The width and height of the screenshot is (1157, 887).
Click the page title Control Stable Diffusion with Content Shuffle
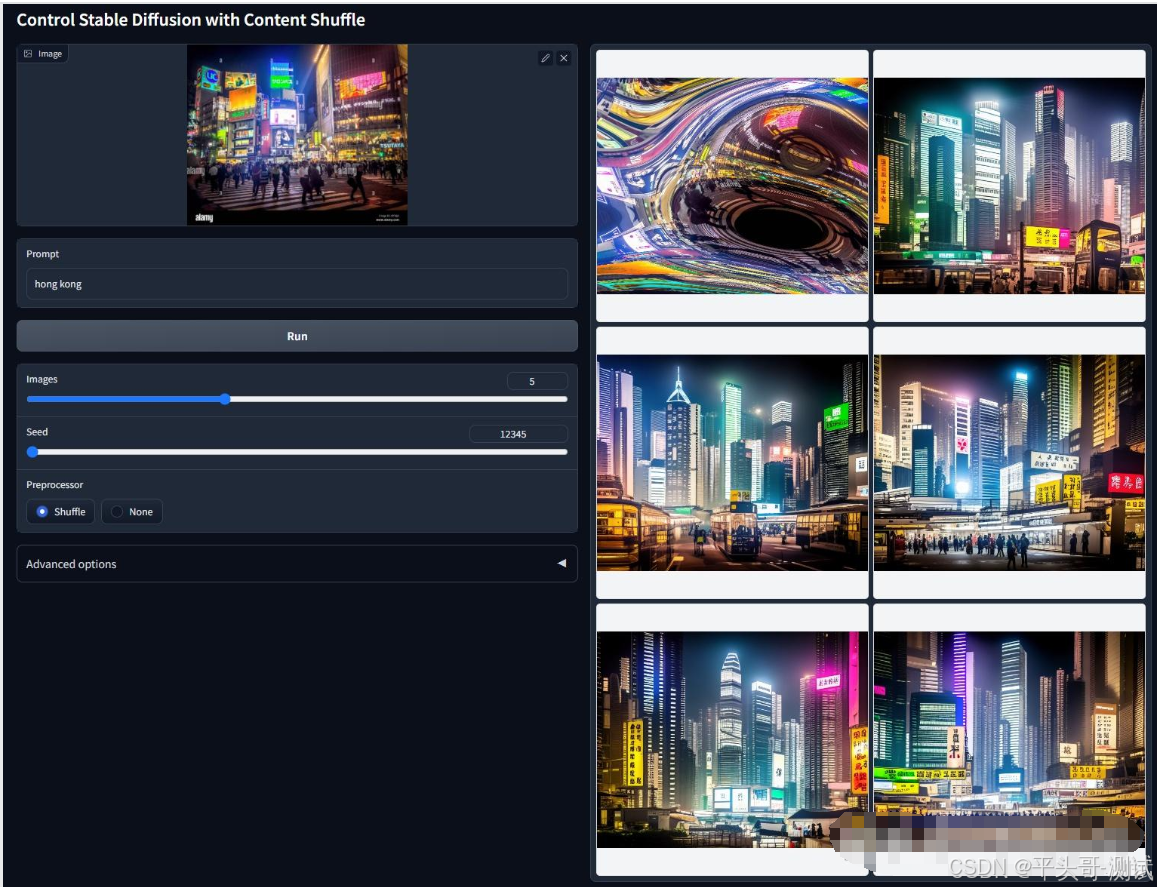[191, 20]
